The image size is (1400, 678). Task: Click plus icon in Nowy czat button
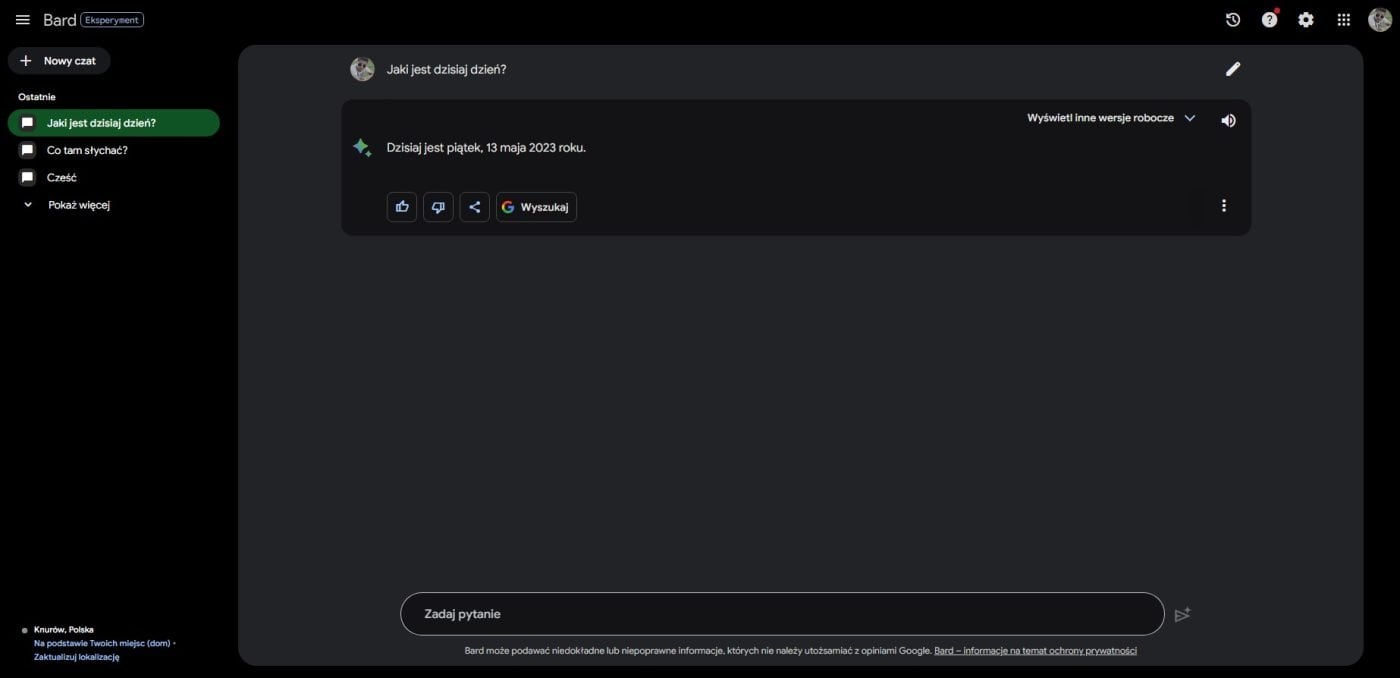tap(26, 61)
